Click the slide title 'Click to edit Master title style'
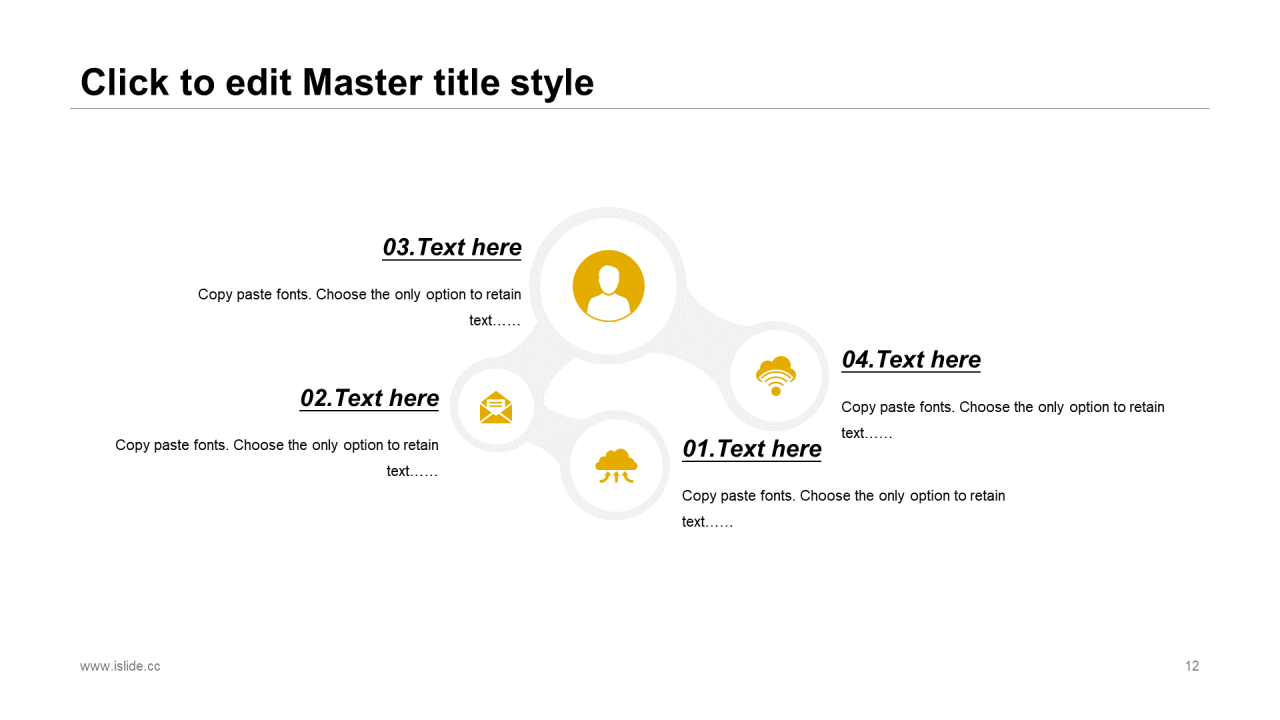This screenshot has height=720, width=1280. click(x=337, y=82)
